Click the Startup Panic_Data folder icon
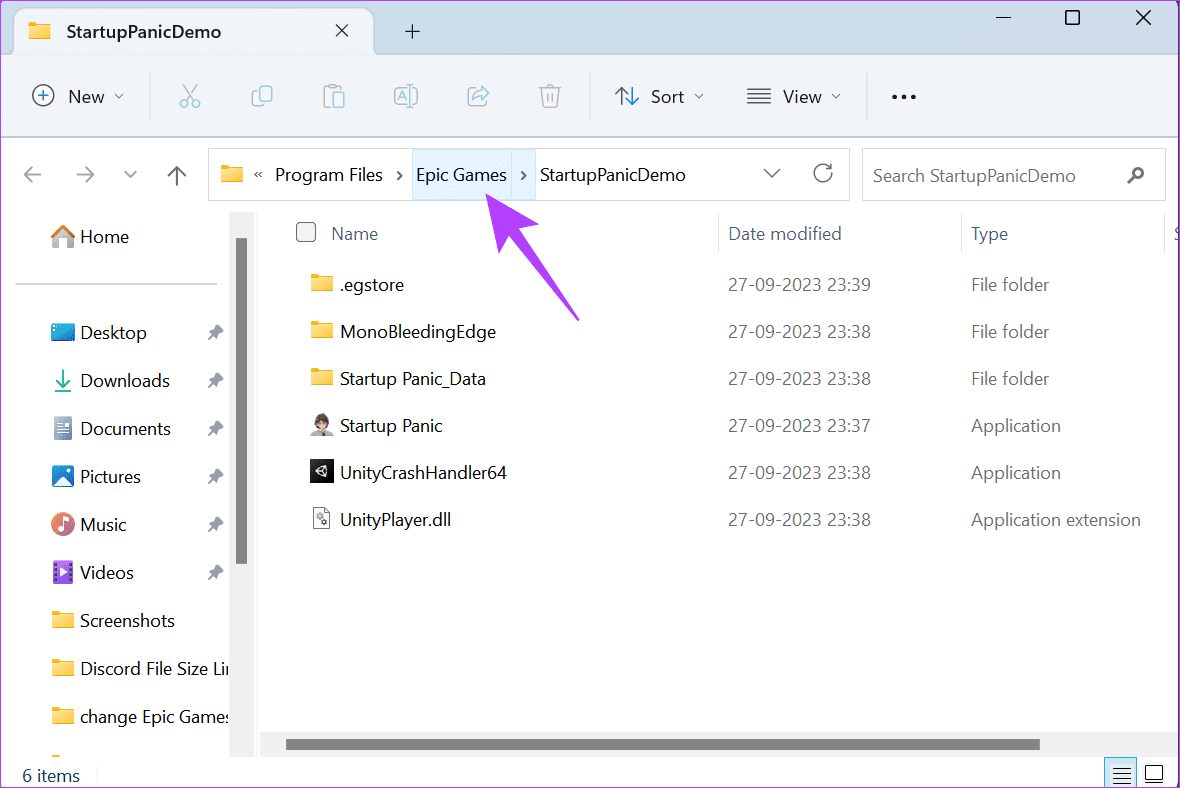Image resolution: width=1180 pixels, height=789 pixels. point(321,377)
